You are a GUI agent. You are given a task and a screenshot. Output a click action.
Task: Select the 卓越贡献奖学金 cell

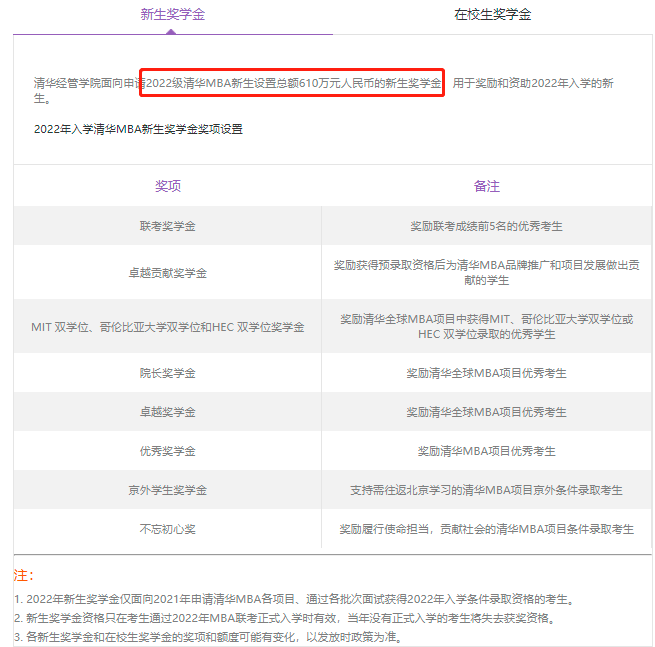pos(168,273)
